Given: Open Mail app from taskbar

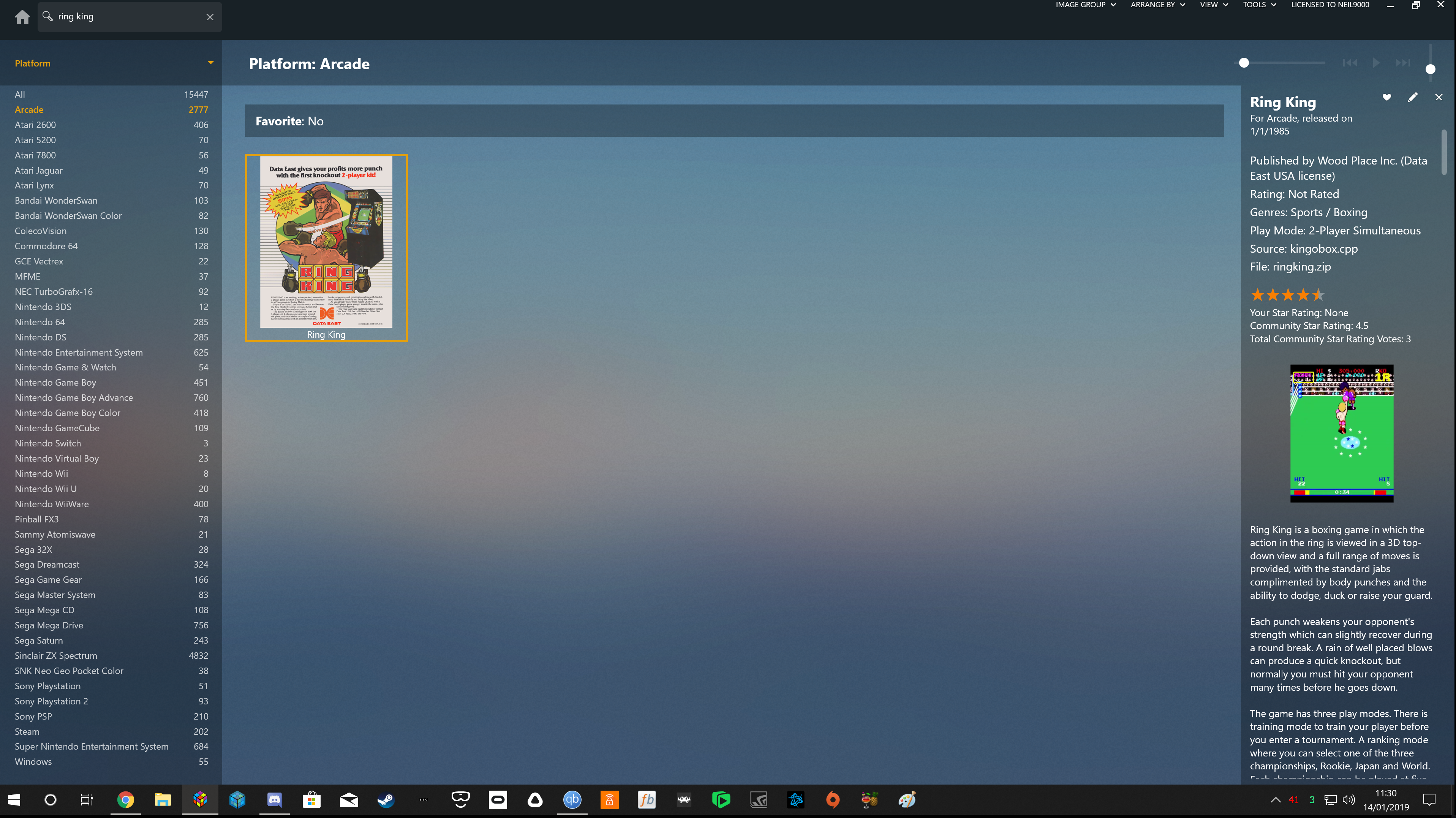Looking at the screenshot, I should click(349, 800).
